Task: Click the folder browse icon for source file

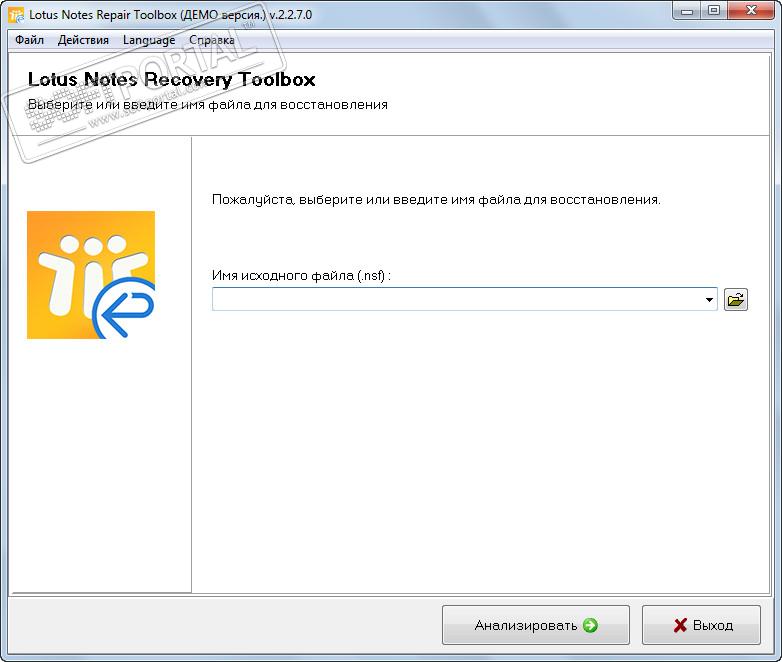Action: [x=736, y=299]
